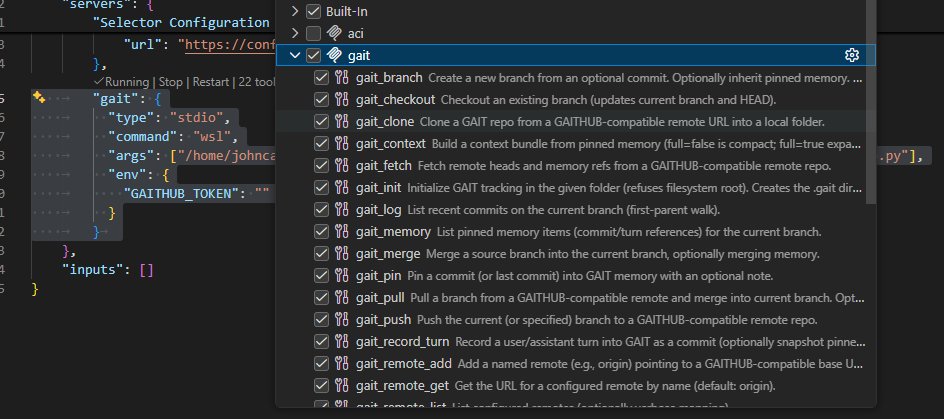Toggle the gait_context checkbox

[x=321, y=144]
